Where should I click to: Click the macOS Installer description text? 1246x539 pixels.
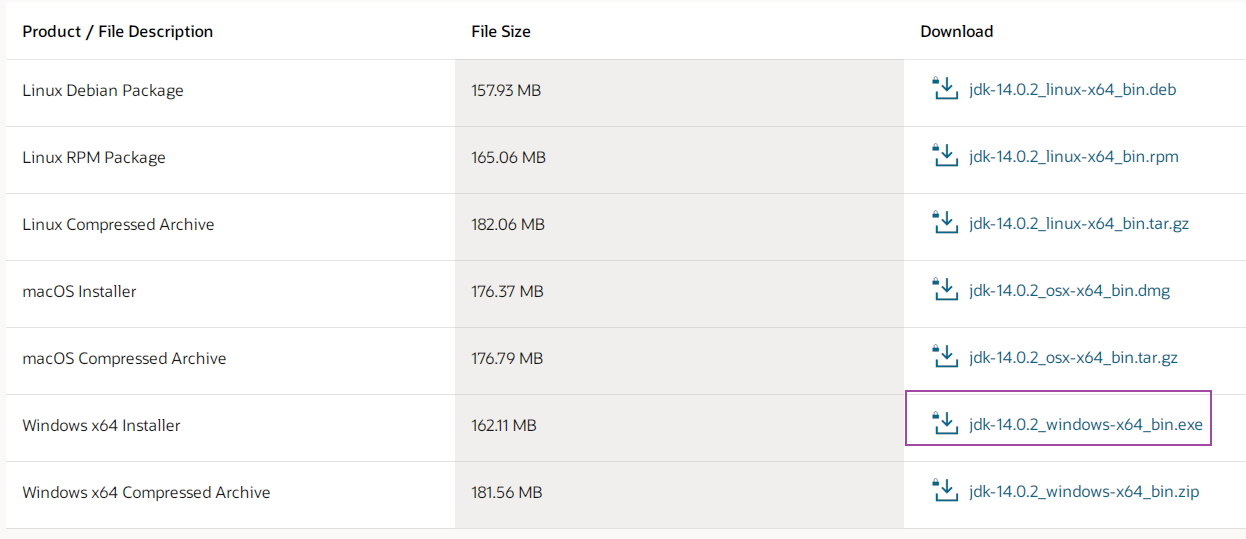point(79,291)
